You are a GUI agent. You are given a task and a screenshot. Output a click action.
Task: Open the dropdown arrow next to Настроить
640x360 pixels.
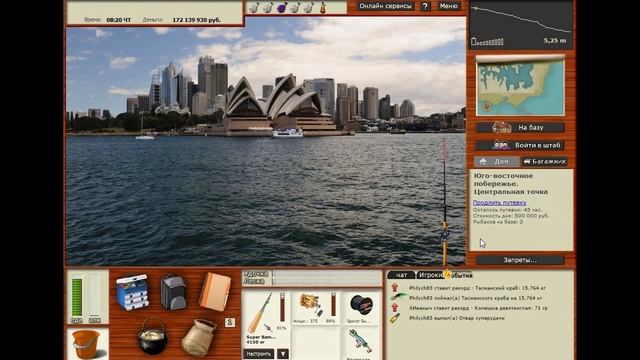click(x=283, y=354)
